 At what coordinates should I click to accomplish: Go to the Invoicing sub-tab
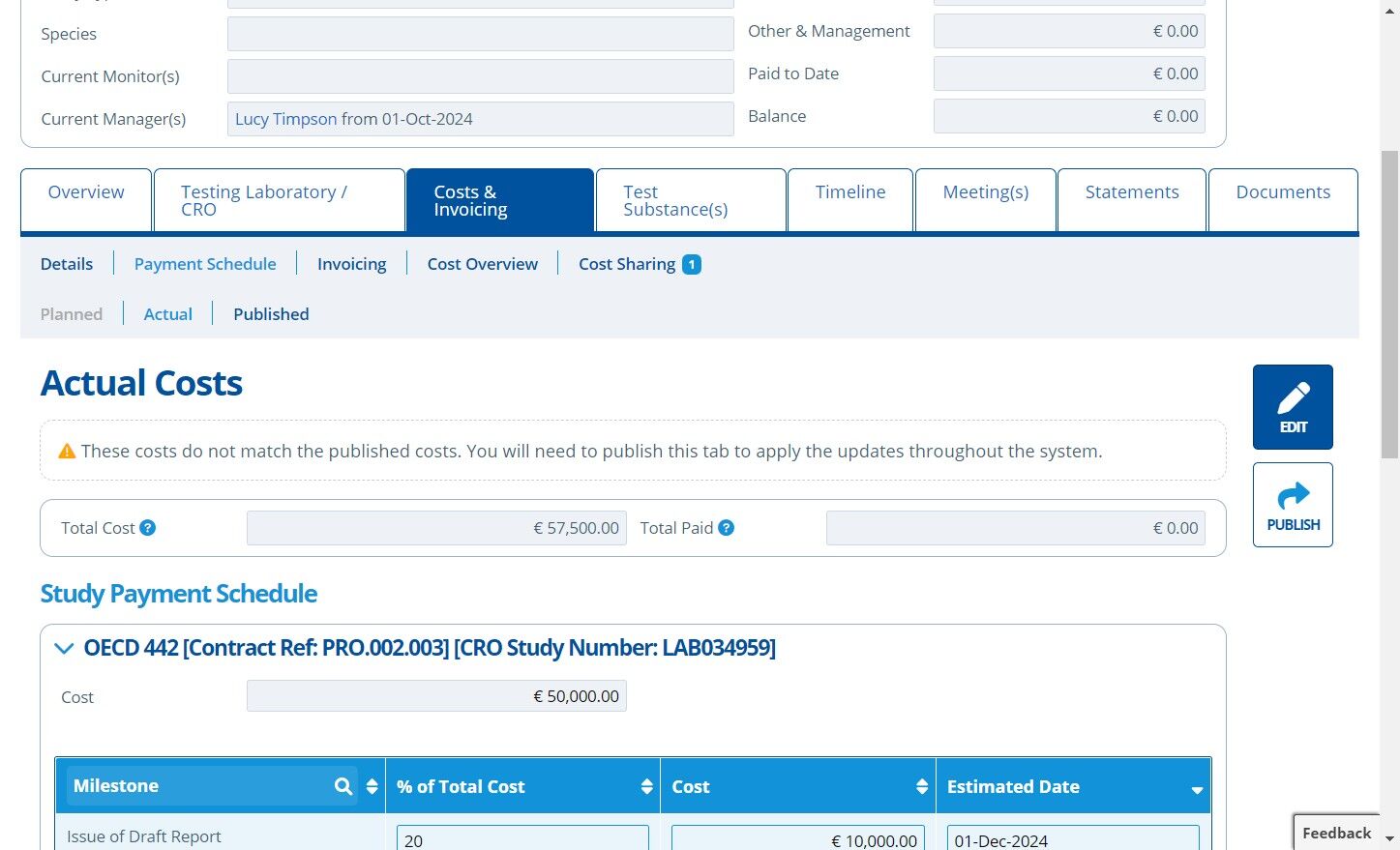click(x=351, y=264)
